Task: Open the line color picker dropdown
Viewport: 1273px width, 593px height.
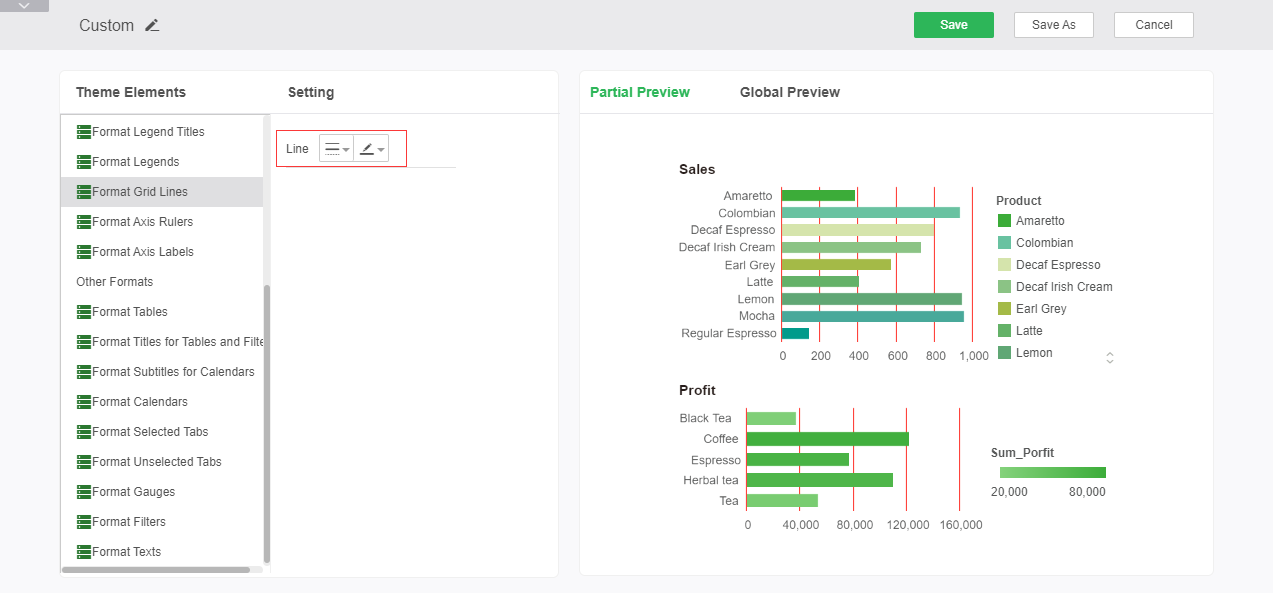Action: click(371, 149)
